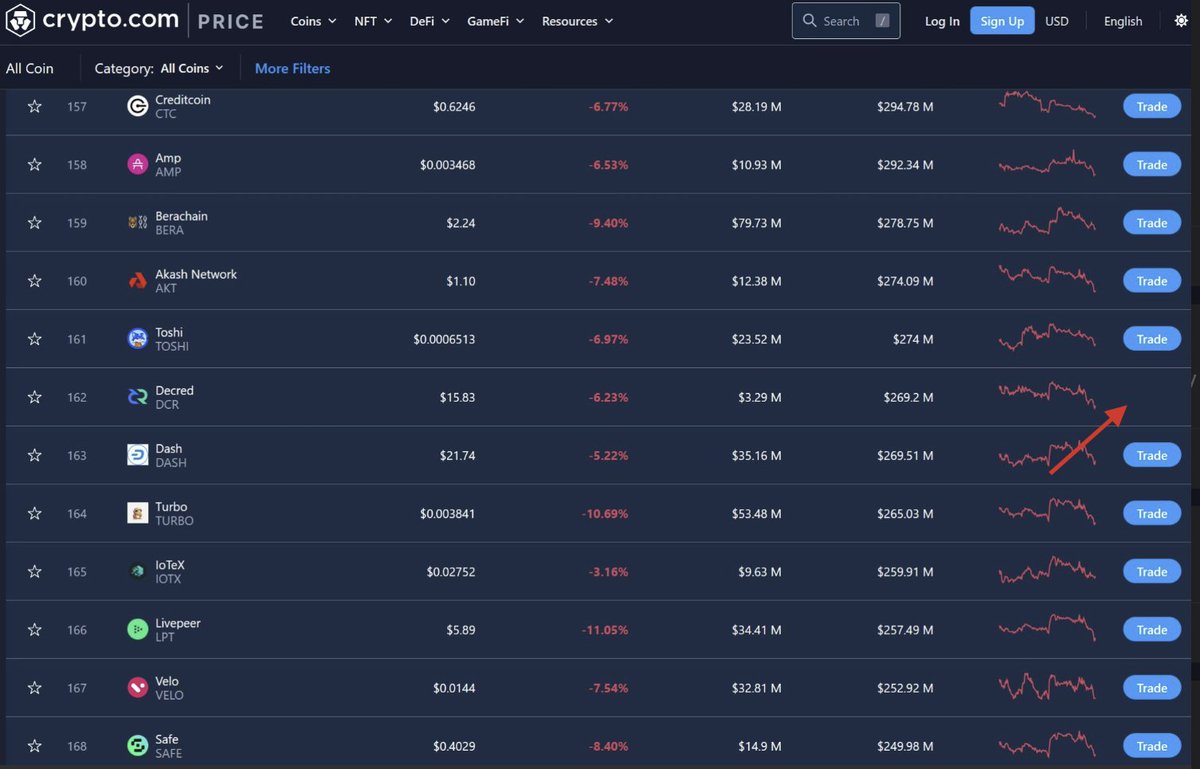Open the Category All Coins dropdown
The width and height of the screenshot is (1200, 769).
click(191, 68)
